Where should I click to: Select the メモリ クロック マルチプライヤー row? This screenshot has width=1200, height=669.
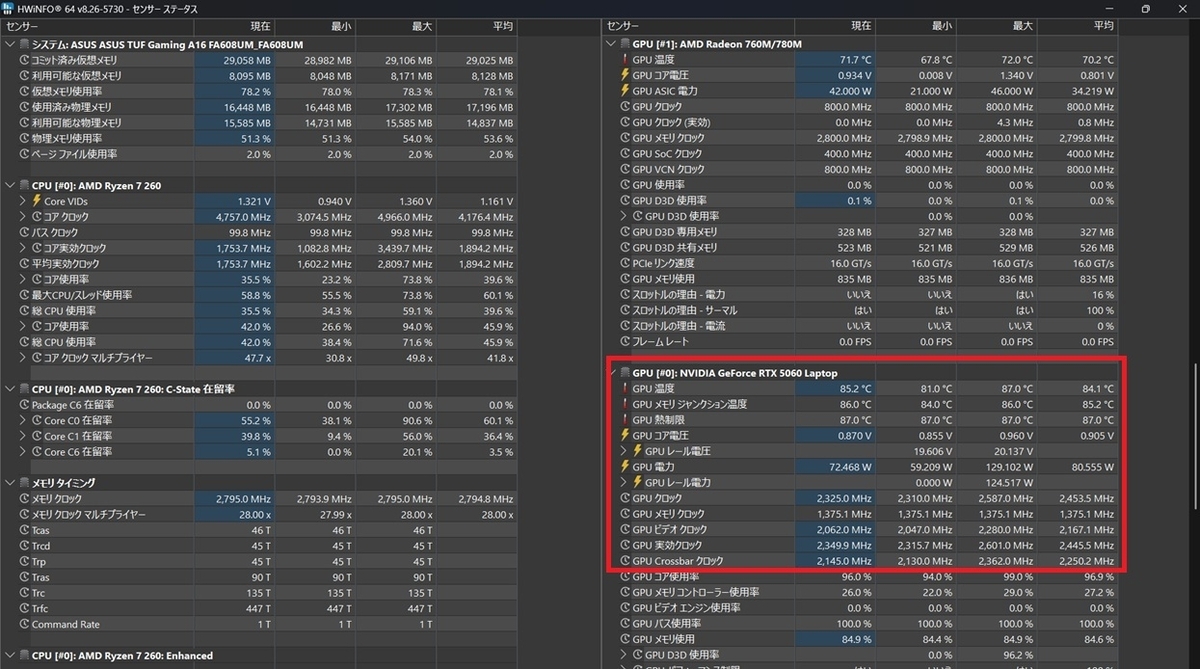pyautogui.click(x=260, y=514)
